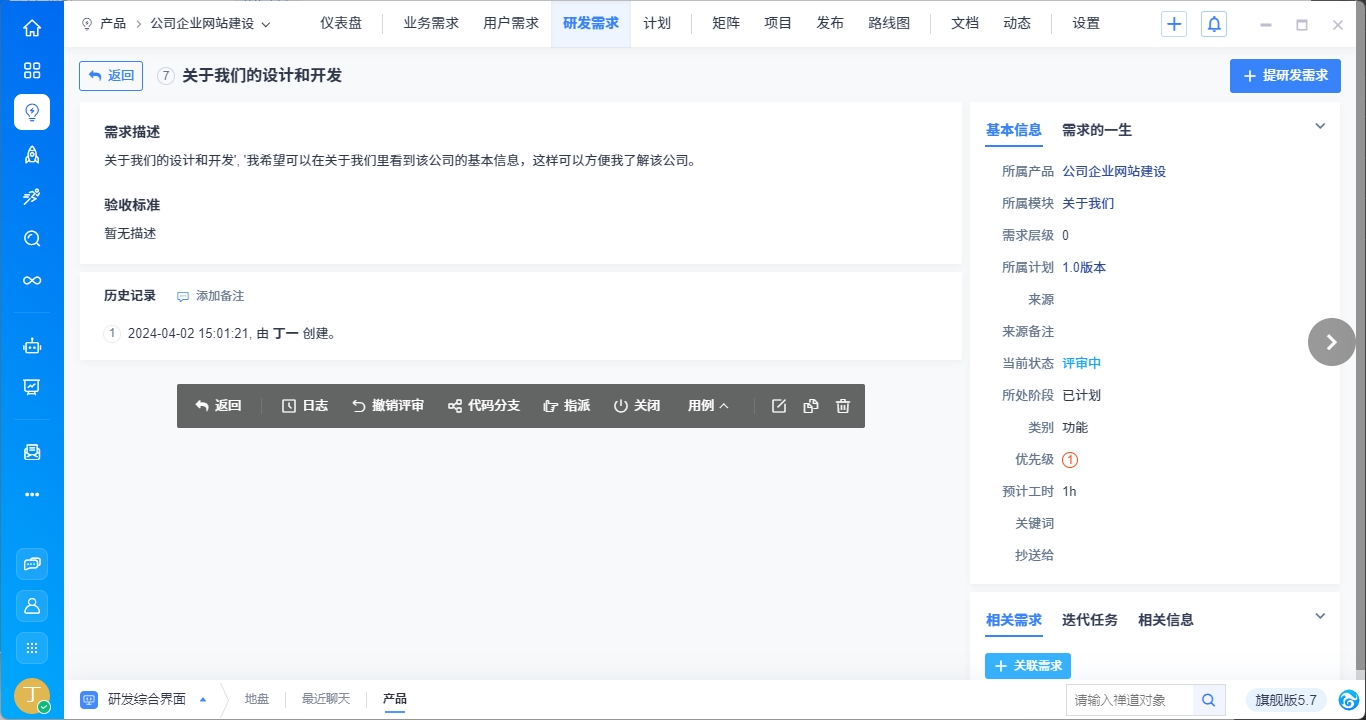This screenshot has height=720, width=1366.
Task: Expand the 用例 menu in toolbar
Action: tap(708, 406)
